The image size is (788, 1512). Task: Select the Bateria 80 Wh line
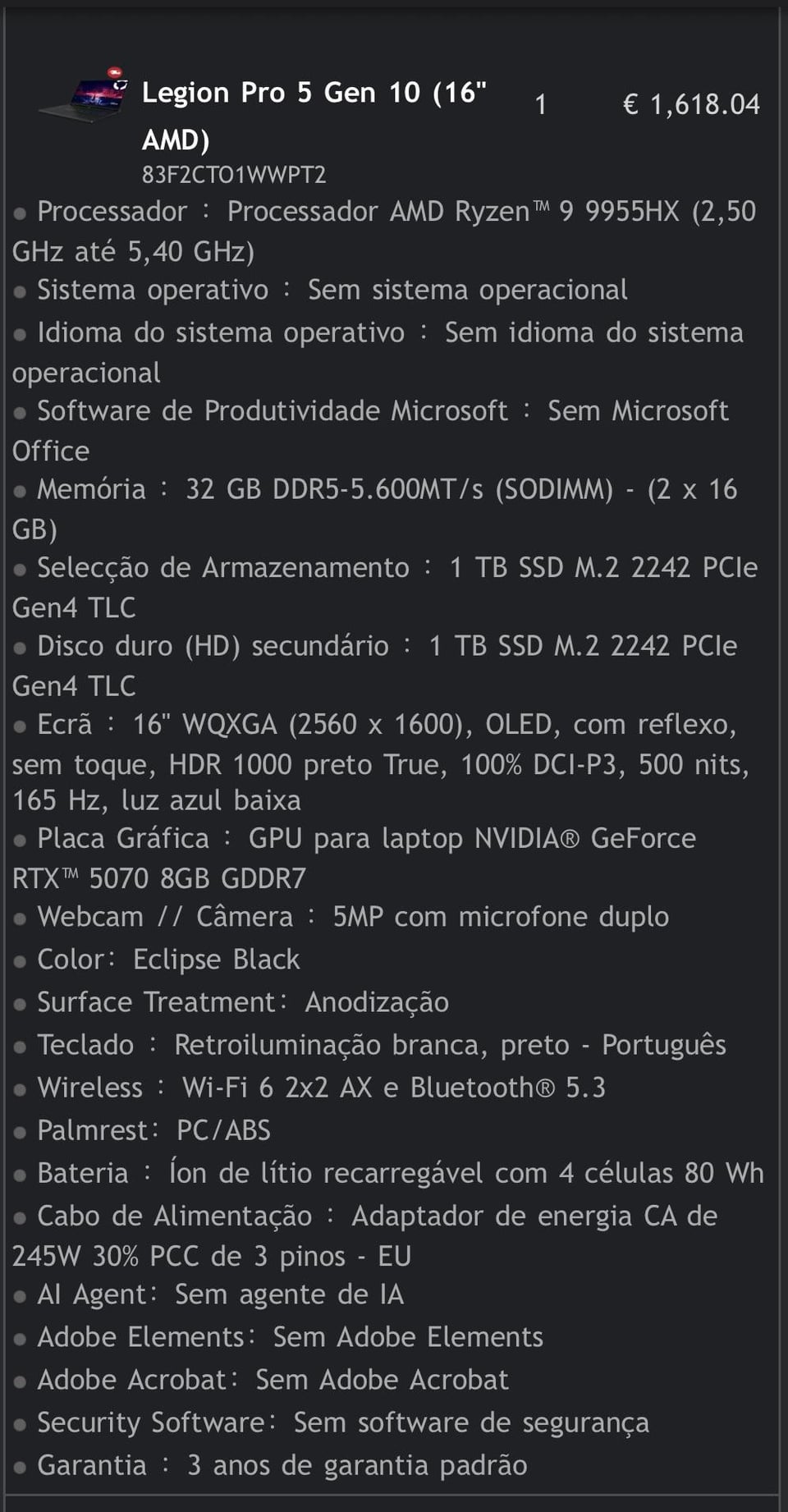pos(400,1173)
